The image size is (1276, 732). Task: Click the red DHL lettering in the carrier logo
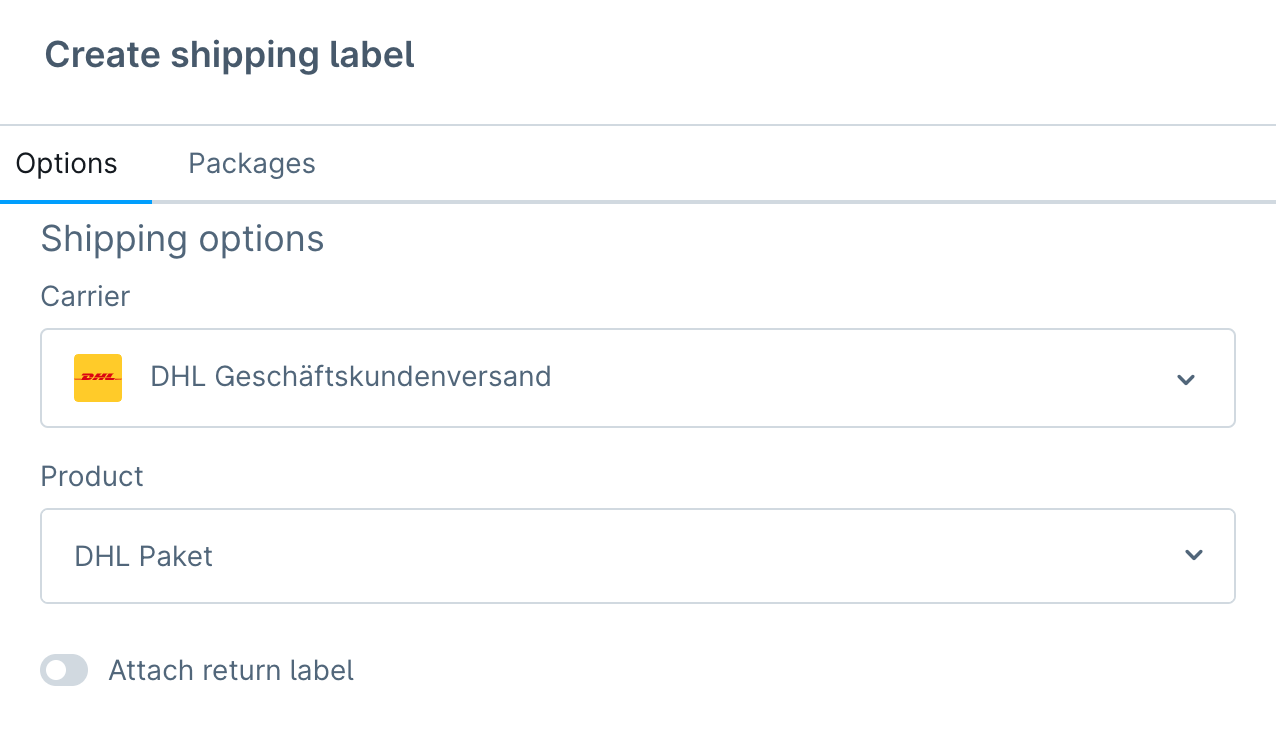click(x=98, y=378)
